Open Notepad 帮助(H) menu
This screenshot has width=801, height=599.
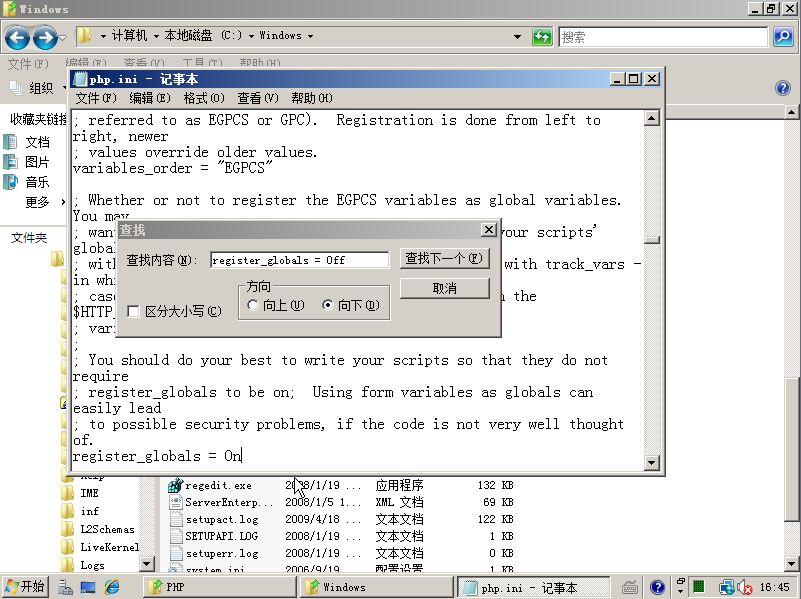pyautogui.click(x=312, y=98)
